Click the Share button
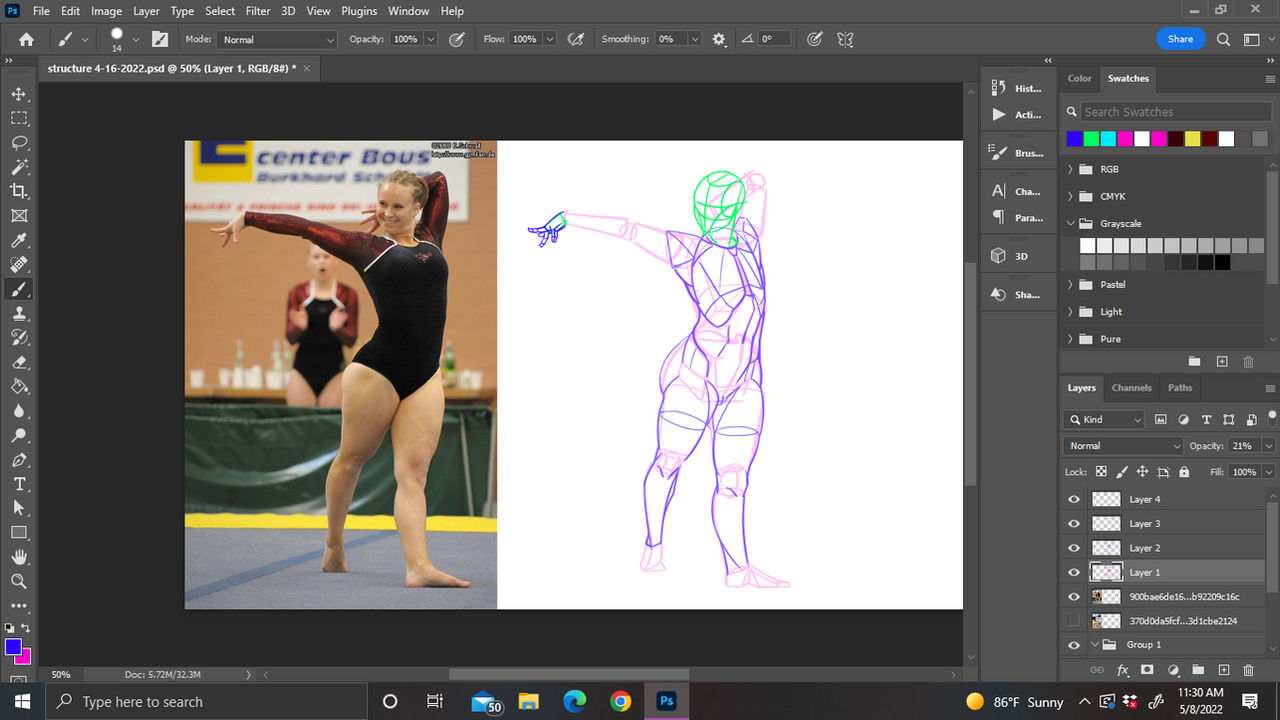This screenshot has height=720, width=1280. (1180, 39)
